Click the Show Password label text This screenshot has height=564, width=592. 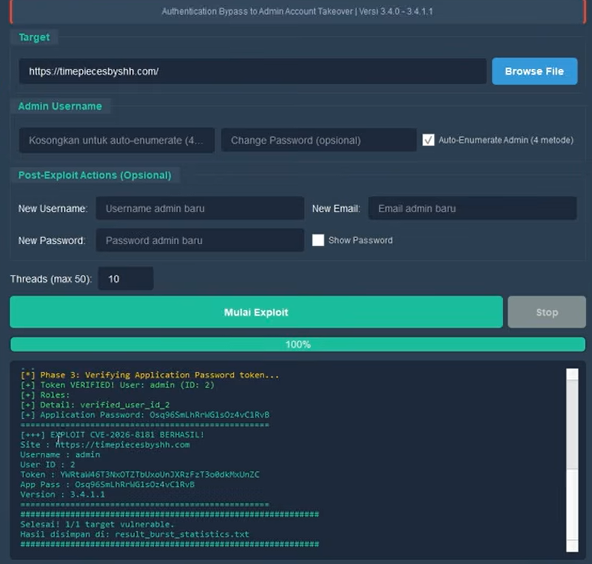click(x=360, y=240)
